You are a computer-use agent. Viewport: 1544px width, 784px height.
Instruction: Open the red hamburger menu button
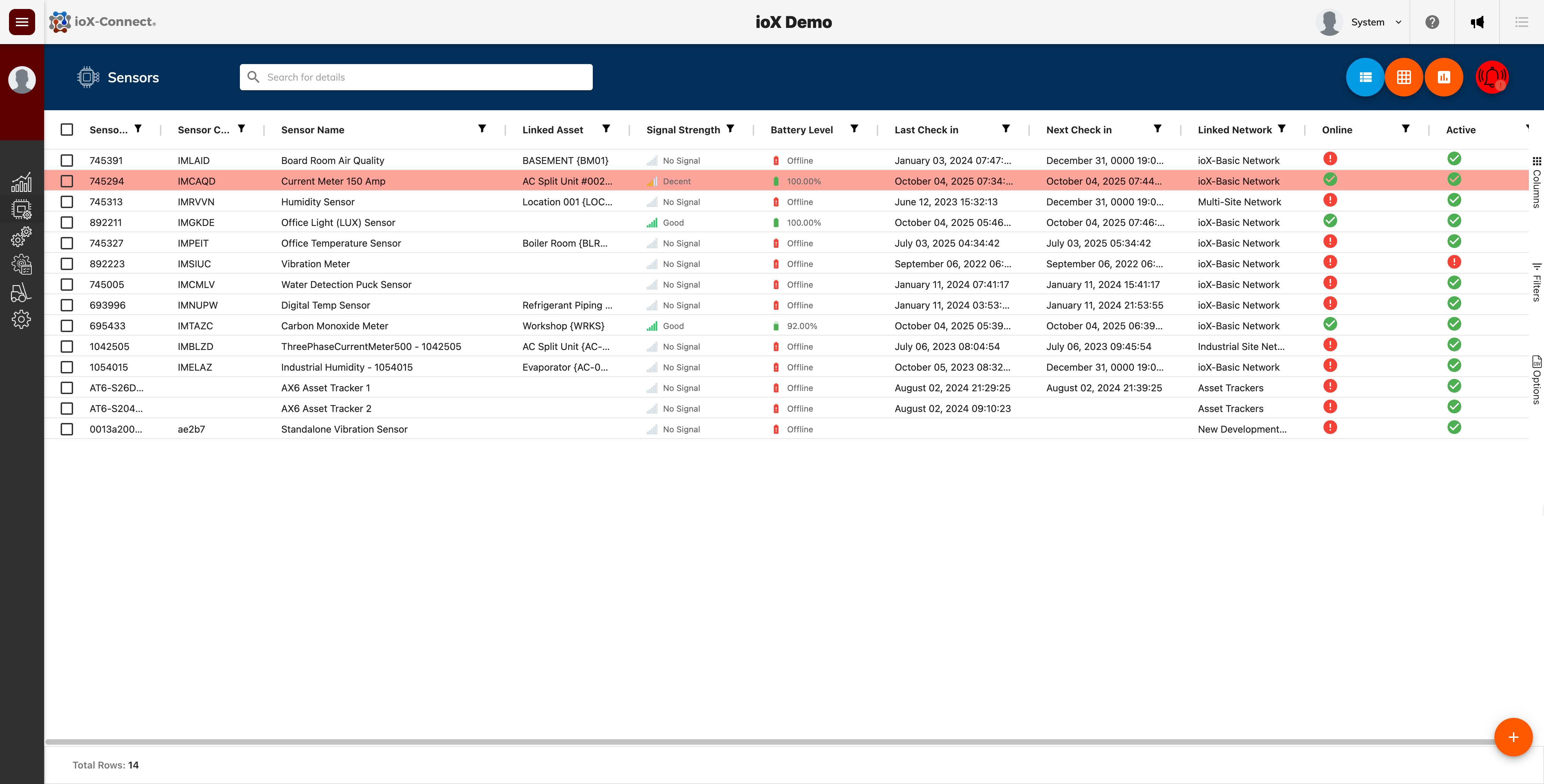[22, 22]
